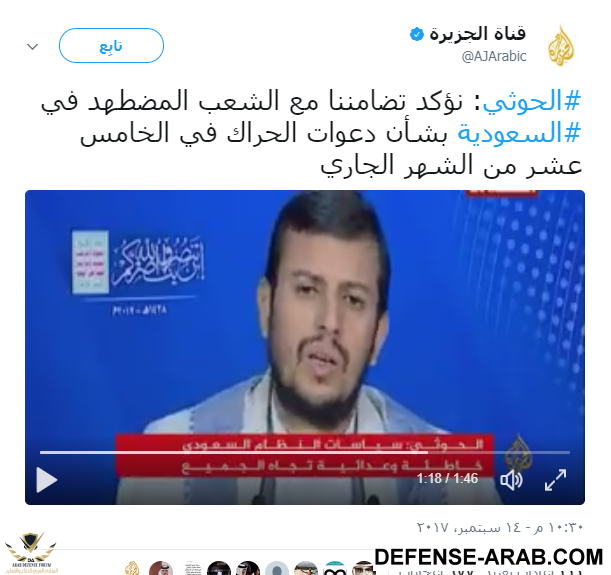Screen dimensions: 611x575
Task: Expand the tweet options chevron
Action: click(32, 47)
